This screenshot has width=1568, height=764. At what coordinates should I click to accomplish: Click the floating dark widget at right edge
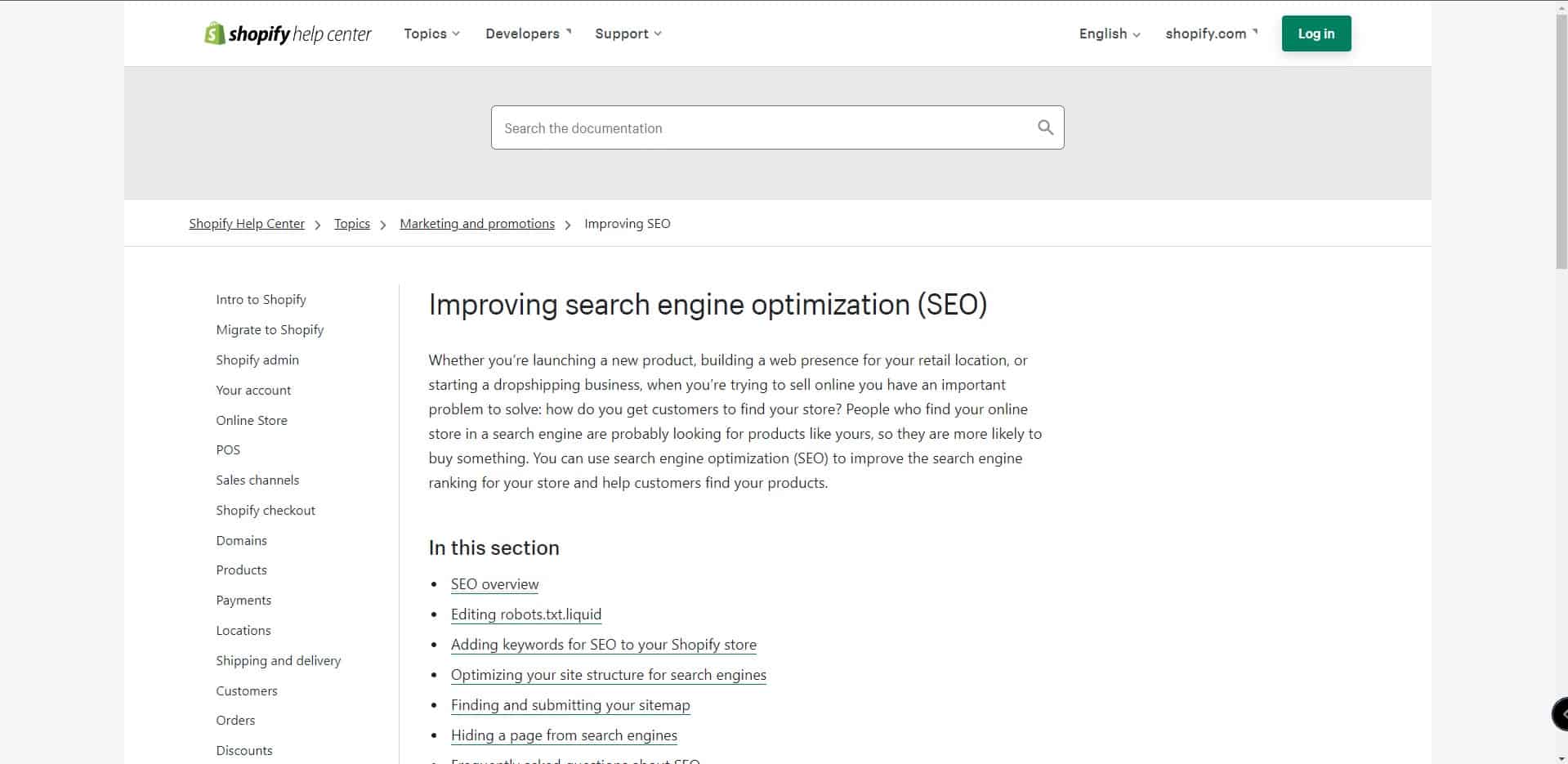pos(1560,714)
